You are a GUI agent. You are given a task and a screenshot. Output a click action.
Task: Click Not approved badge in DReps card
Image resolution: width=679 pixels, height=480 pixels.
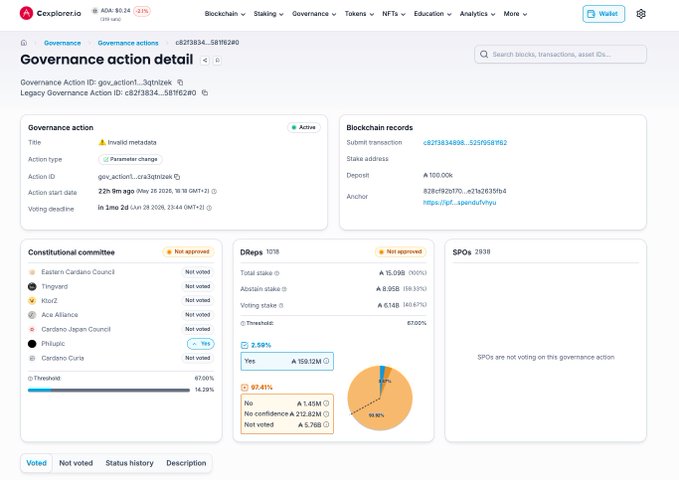coord(401,252)
